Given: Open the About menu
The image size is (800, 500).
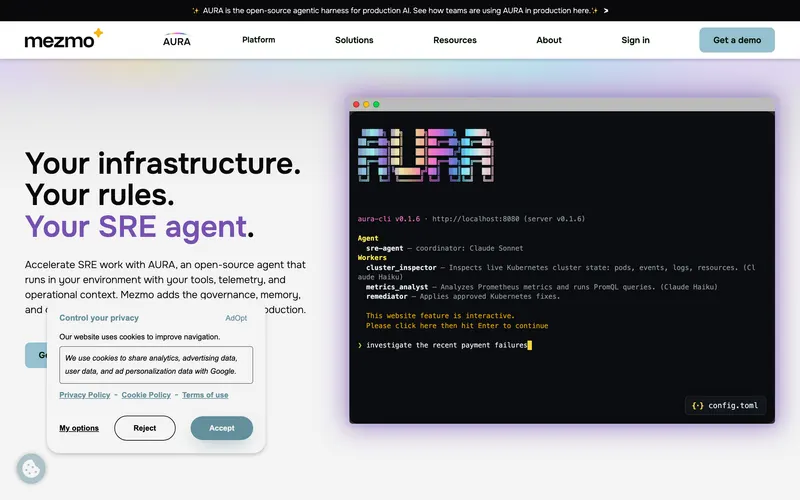Looking at the screenshot, I should [548, 40].
